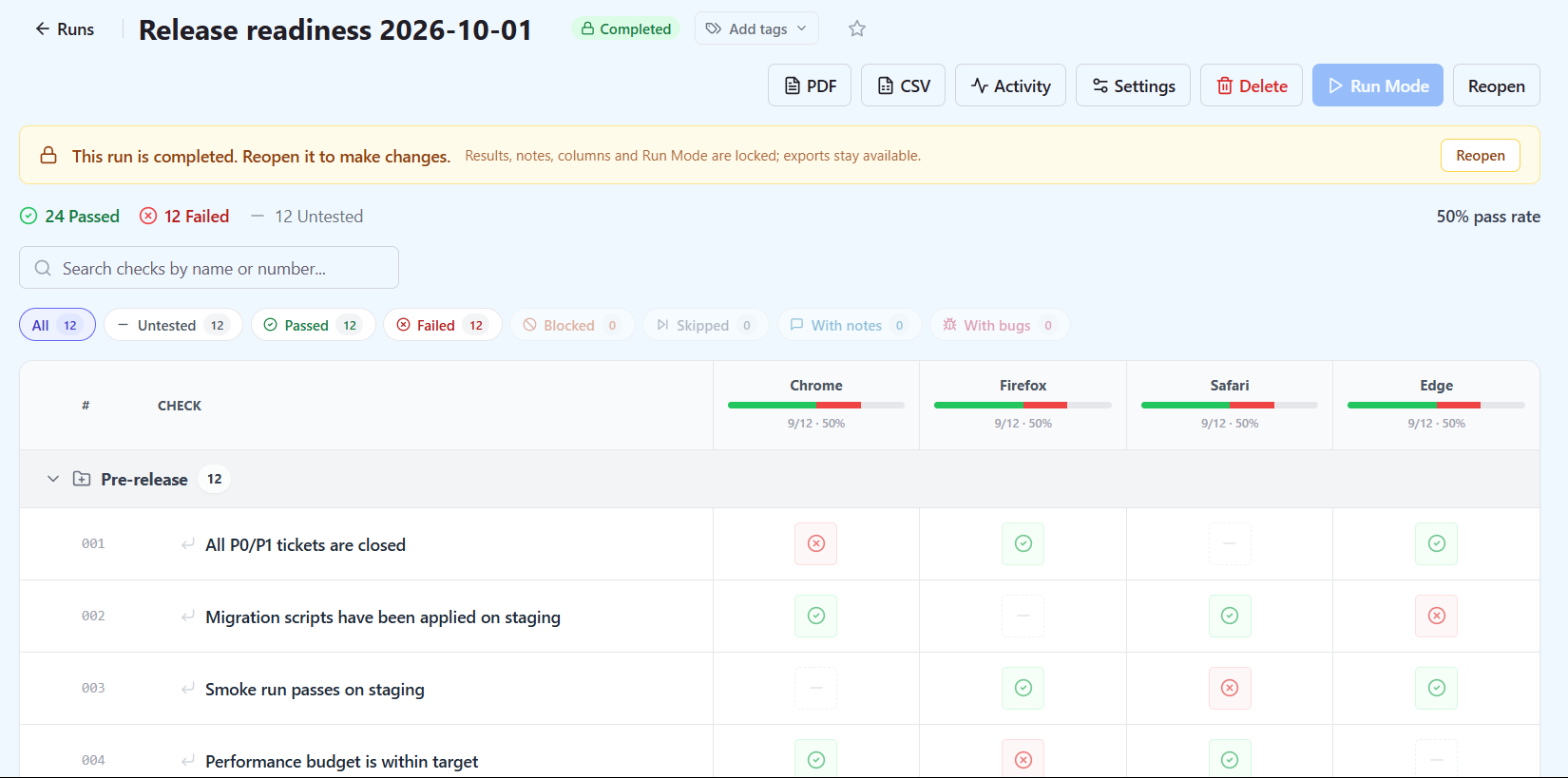Click passed Safari result for check 002

pyautogui.click(x=1230, y=616)
